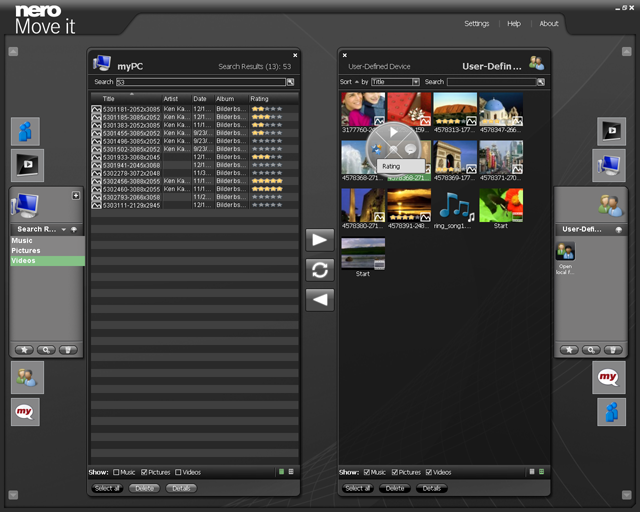Select the mobile phone icon in right sidebar

point(611,412)
